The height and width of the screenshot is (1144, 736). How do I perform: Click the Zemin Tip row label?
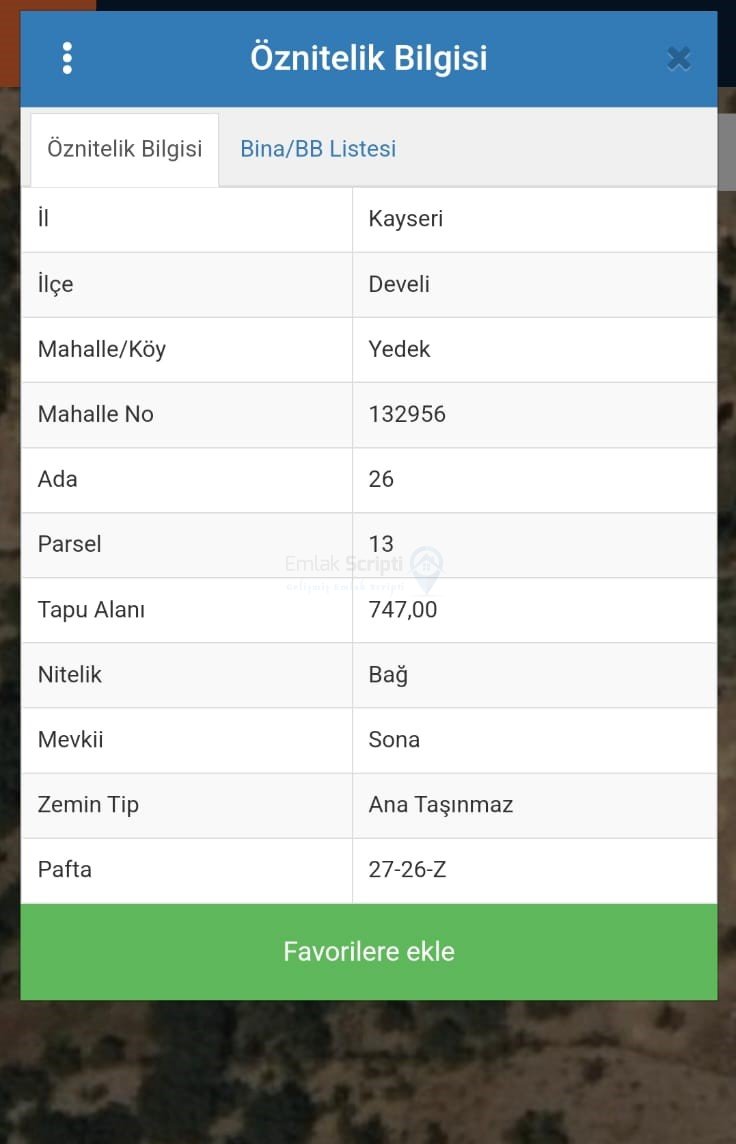coord(88,804)
